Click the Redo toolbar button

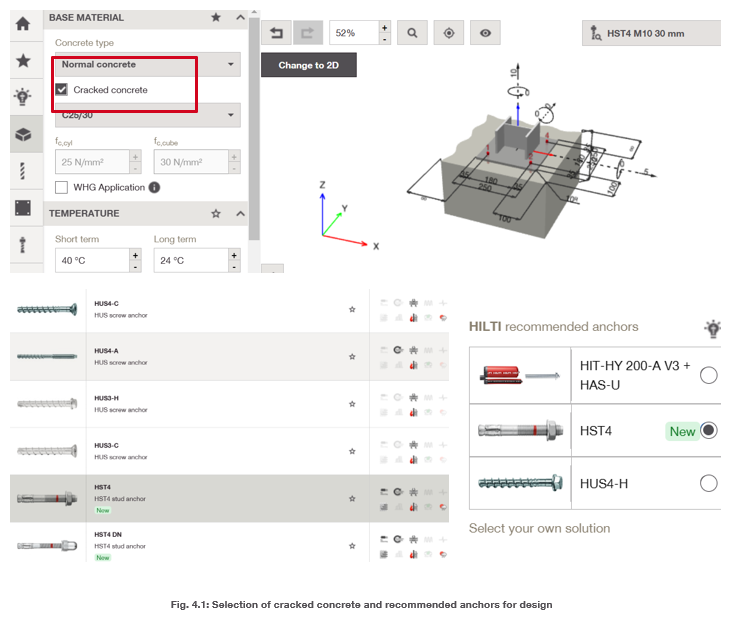[x=308, y=32]
